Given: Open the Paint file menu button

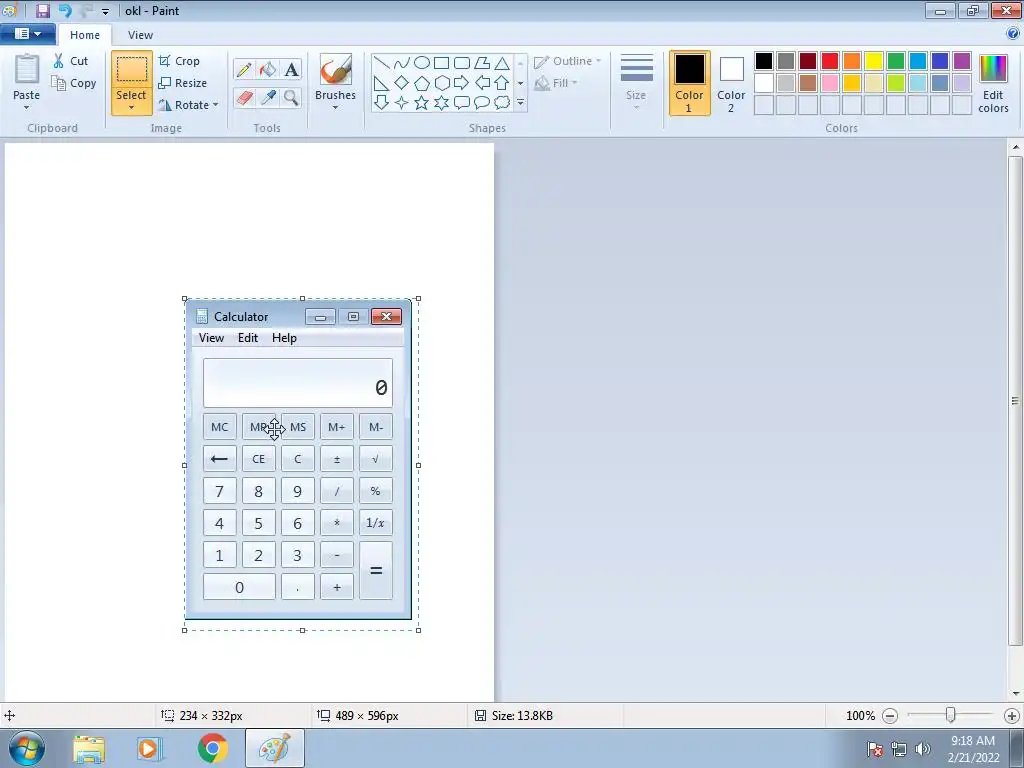Looking at the screenshot, I should pos(27,34).
